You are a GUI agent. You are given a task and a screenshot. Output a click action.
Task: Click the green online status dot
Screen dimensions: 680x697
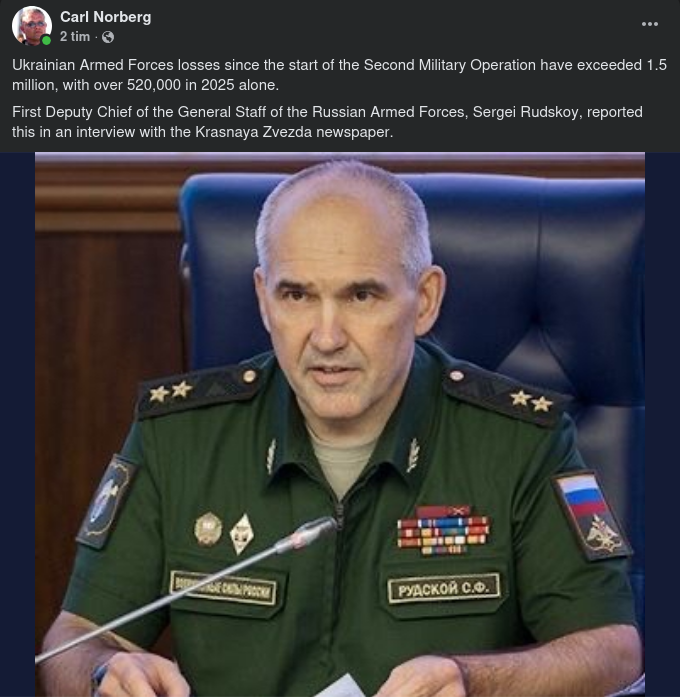(46, 40)
